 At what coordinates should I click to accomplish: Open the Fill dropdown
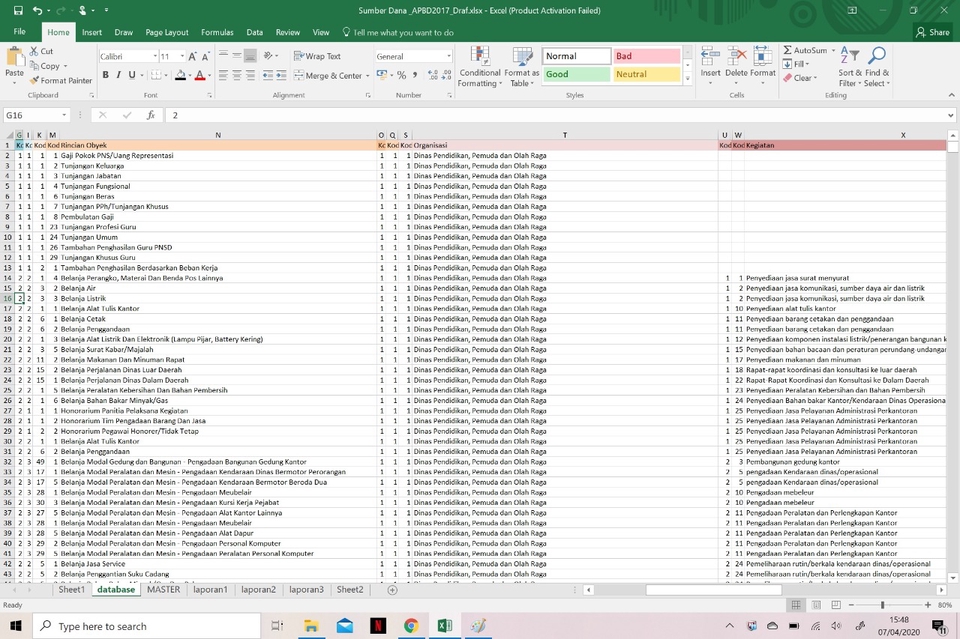coord(797,64)
